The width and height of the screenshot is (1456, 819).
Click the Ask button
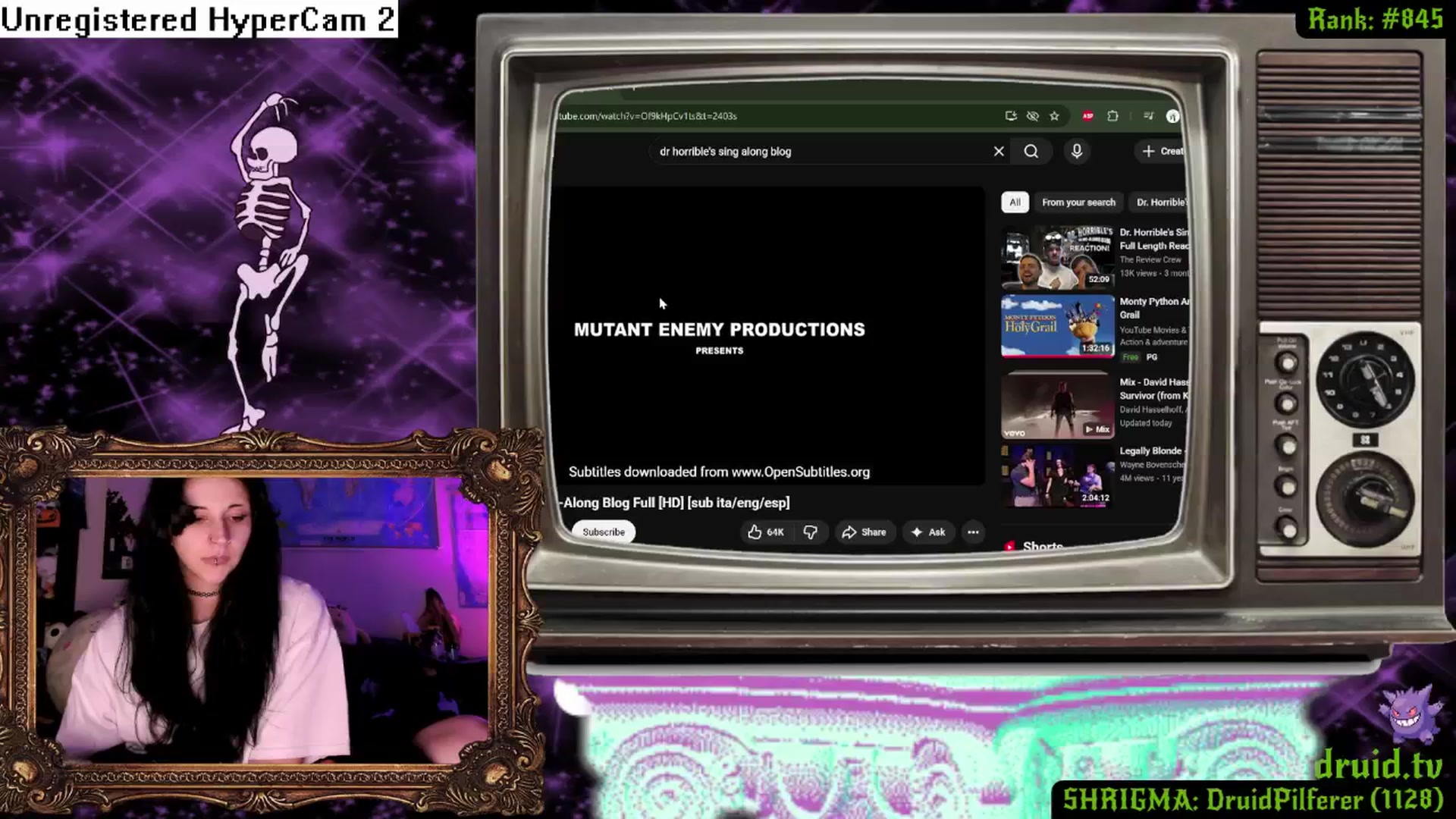tap(928, 532)
